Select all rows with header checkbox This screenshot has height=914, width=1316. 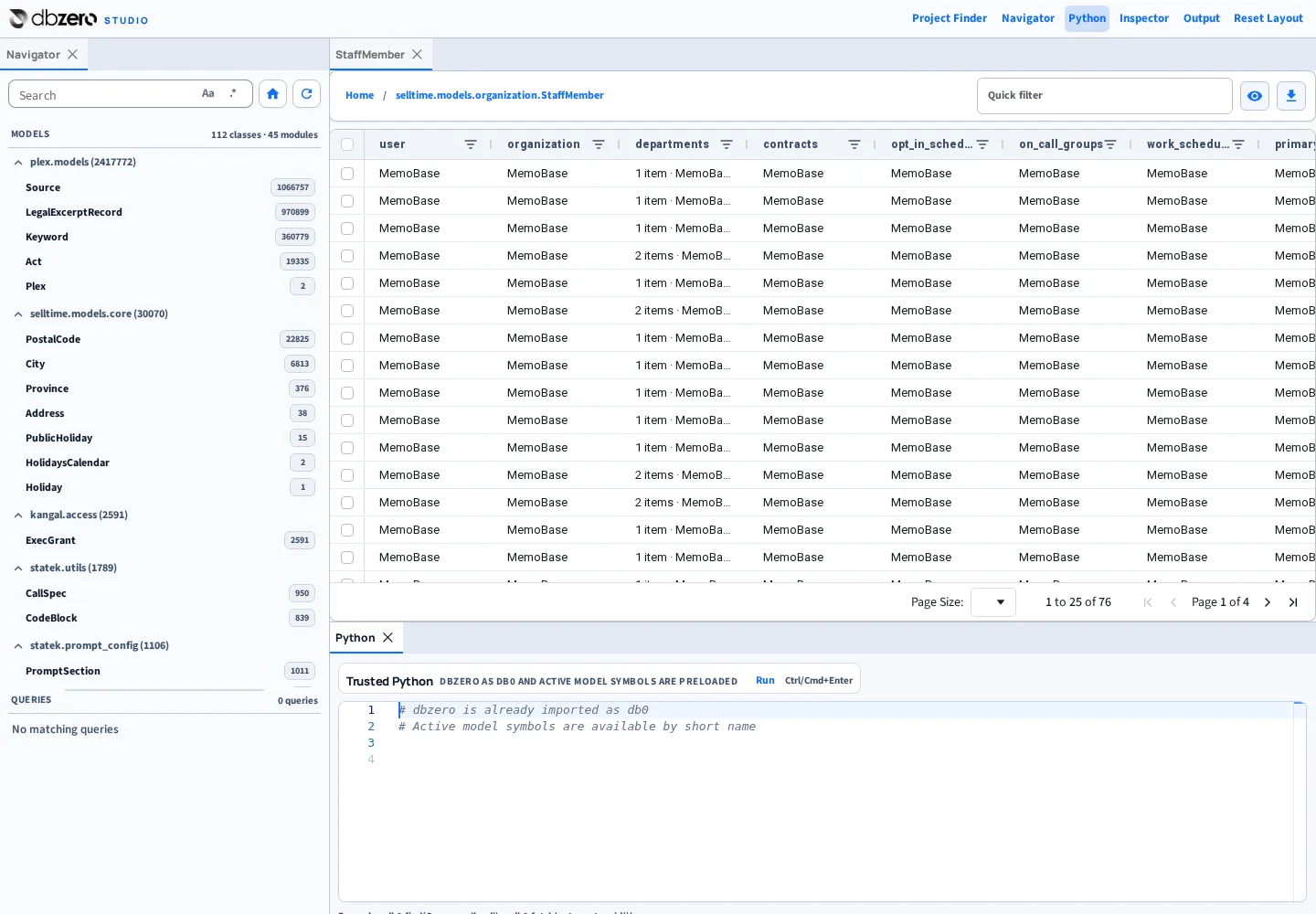point(347,144)
